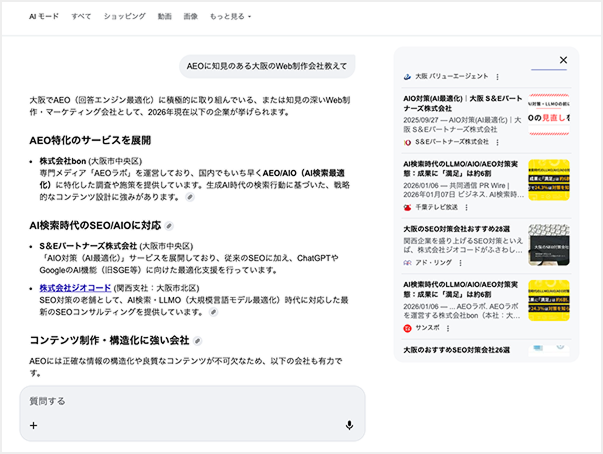This screenshot has height=454, width=603.
Task: Open AIO対策(AI最適化) S&Eパートナーズ source result
Action: coord(460,105)
